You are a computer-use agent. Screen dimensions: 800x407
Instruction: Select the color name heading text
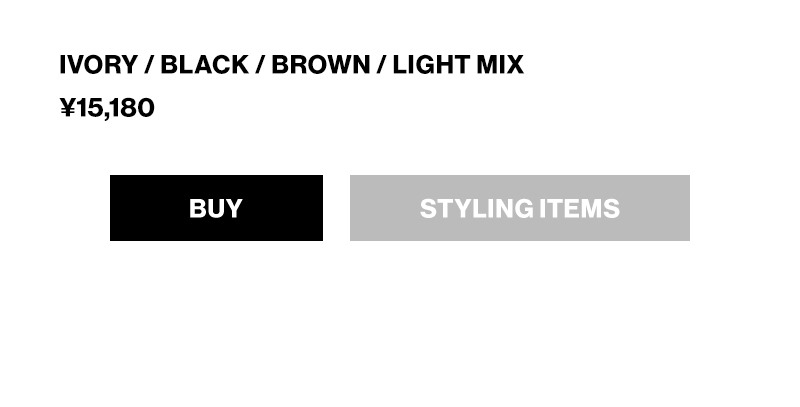click(291, 65)
